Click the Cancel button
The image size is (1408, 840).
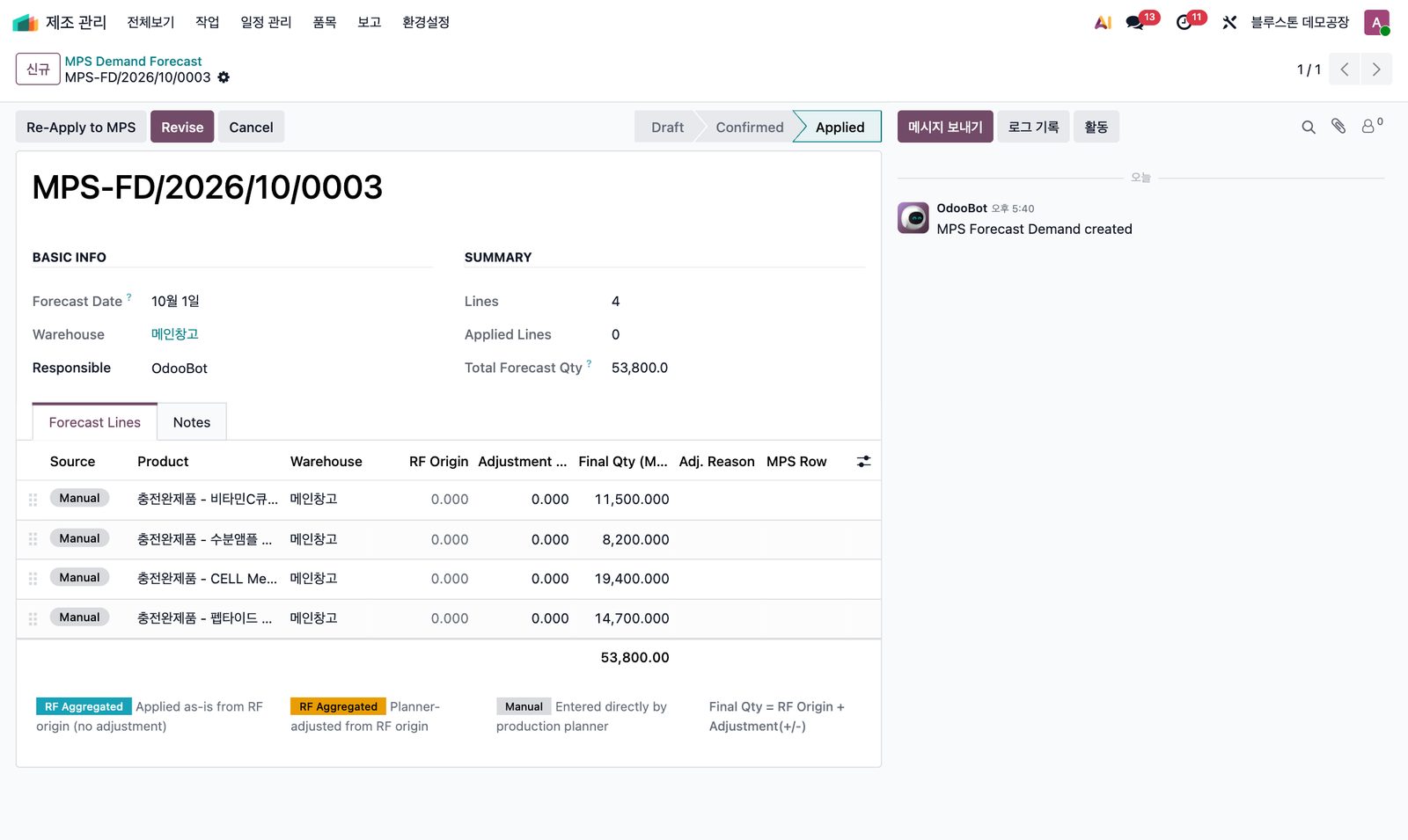pos(251,127)
